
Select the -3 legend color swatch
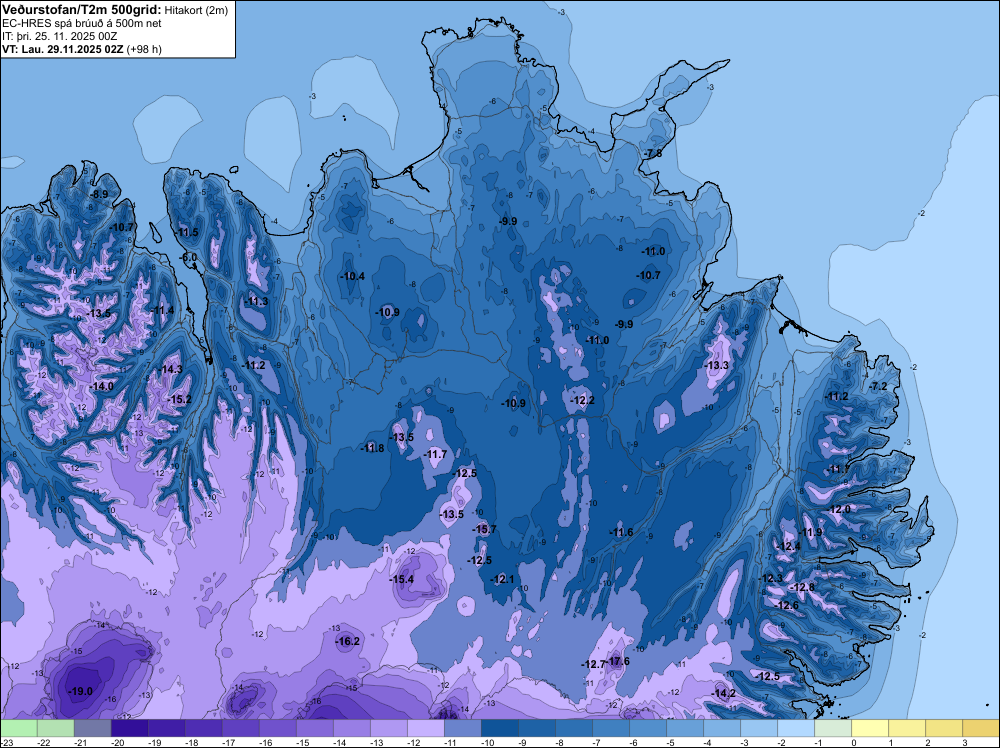[x=759, y=728]
